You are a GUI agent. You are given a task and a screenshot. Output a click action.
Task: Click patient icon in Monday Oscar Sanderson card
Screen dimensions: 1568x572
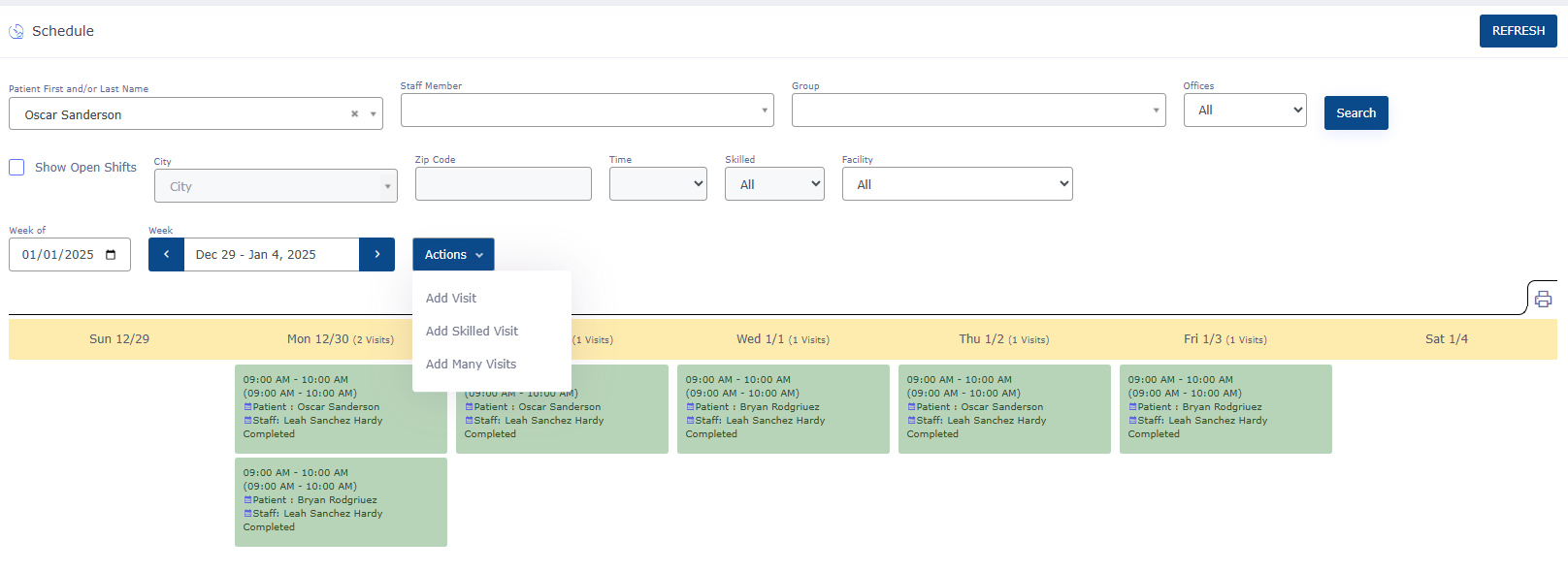point(247,407)
